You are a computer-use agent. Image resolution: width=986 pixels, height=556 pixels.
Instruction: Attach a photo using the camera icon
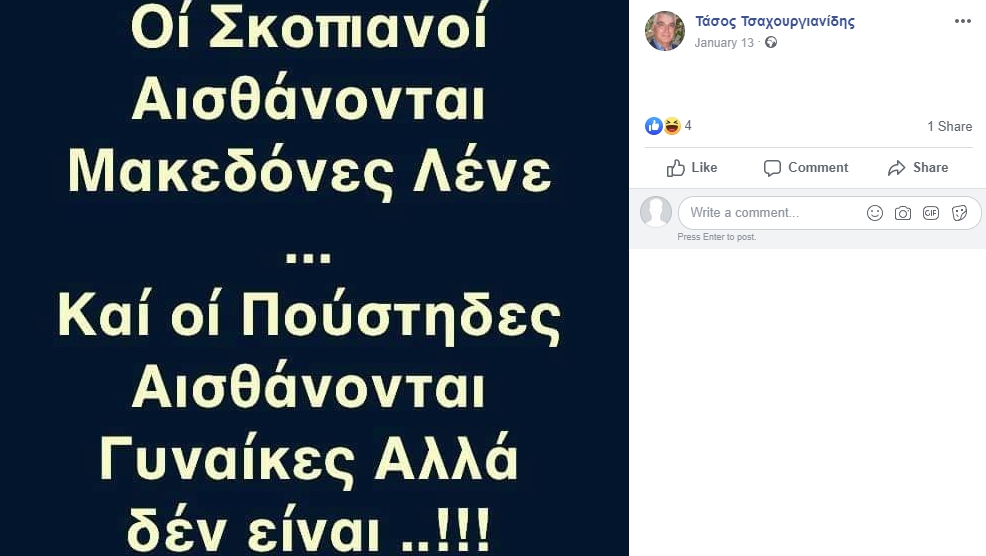pos(903,213)
